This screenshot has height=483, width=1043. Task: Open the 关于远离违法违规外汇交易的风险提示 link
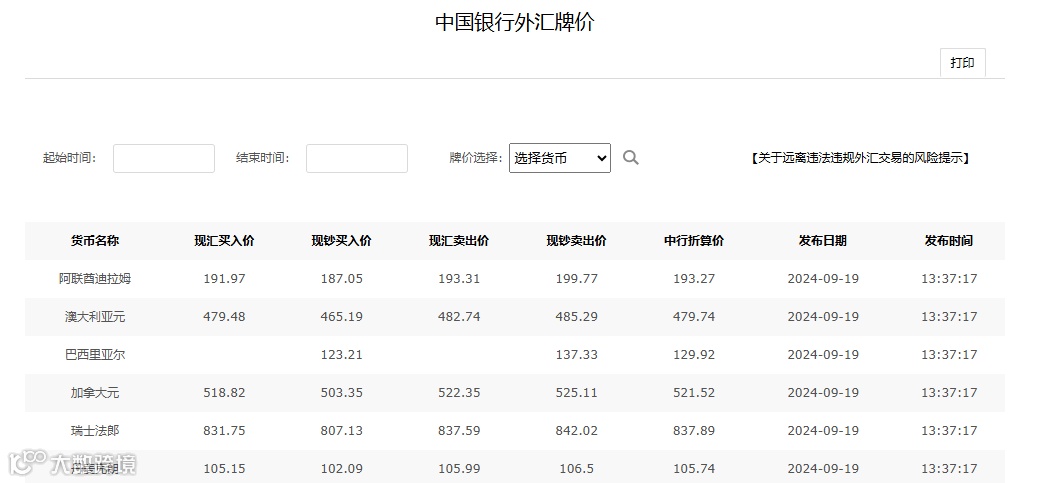(860, 158)
